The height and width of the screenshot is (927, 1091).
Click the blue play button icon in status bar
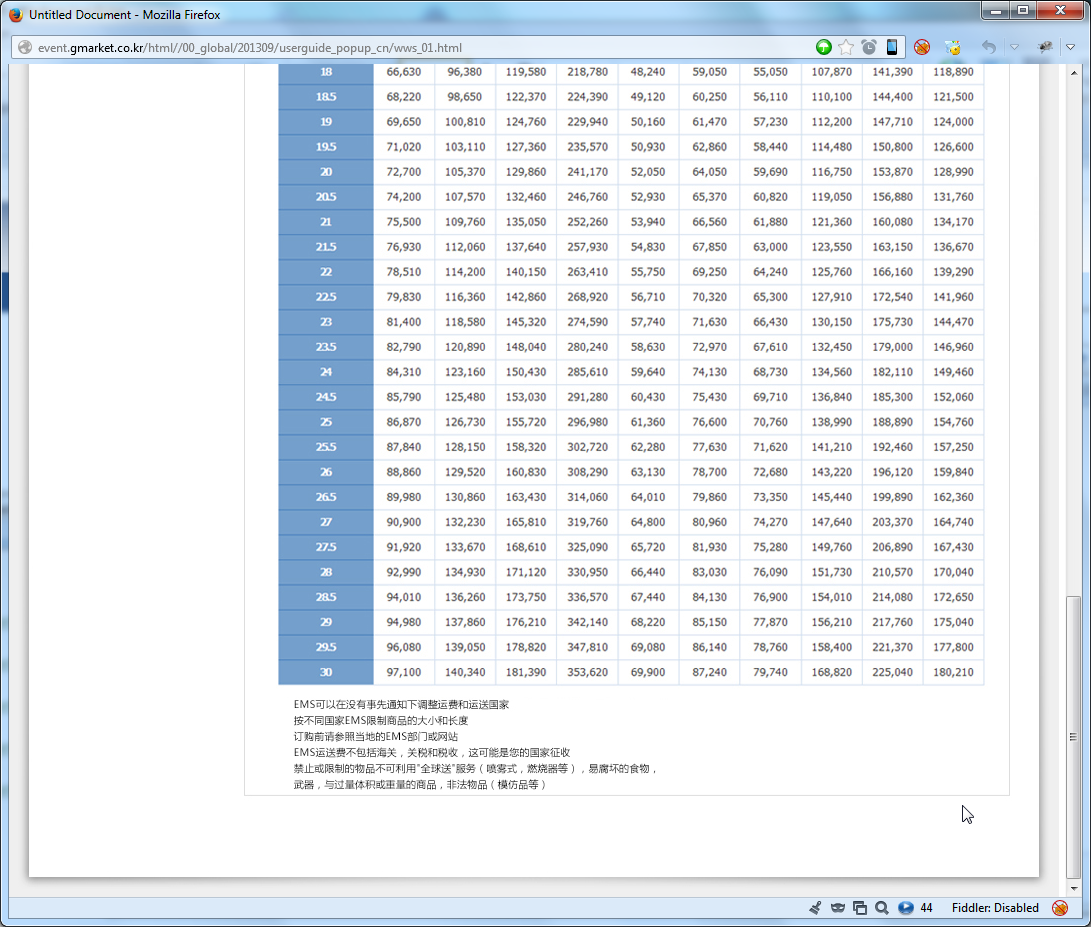905,908
